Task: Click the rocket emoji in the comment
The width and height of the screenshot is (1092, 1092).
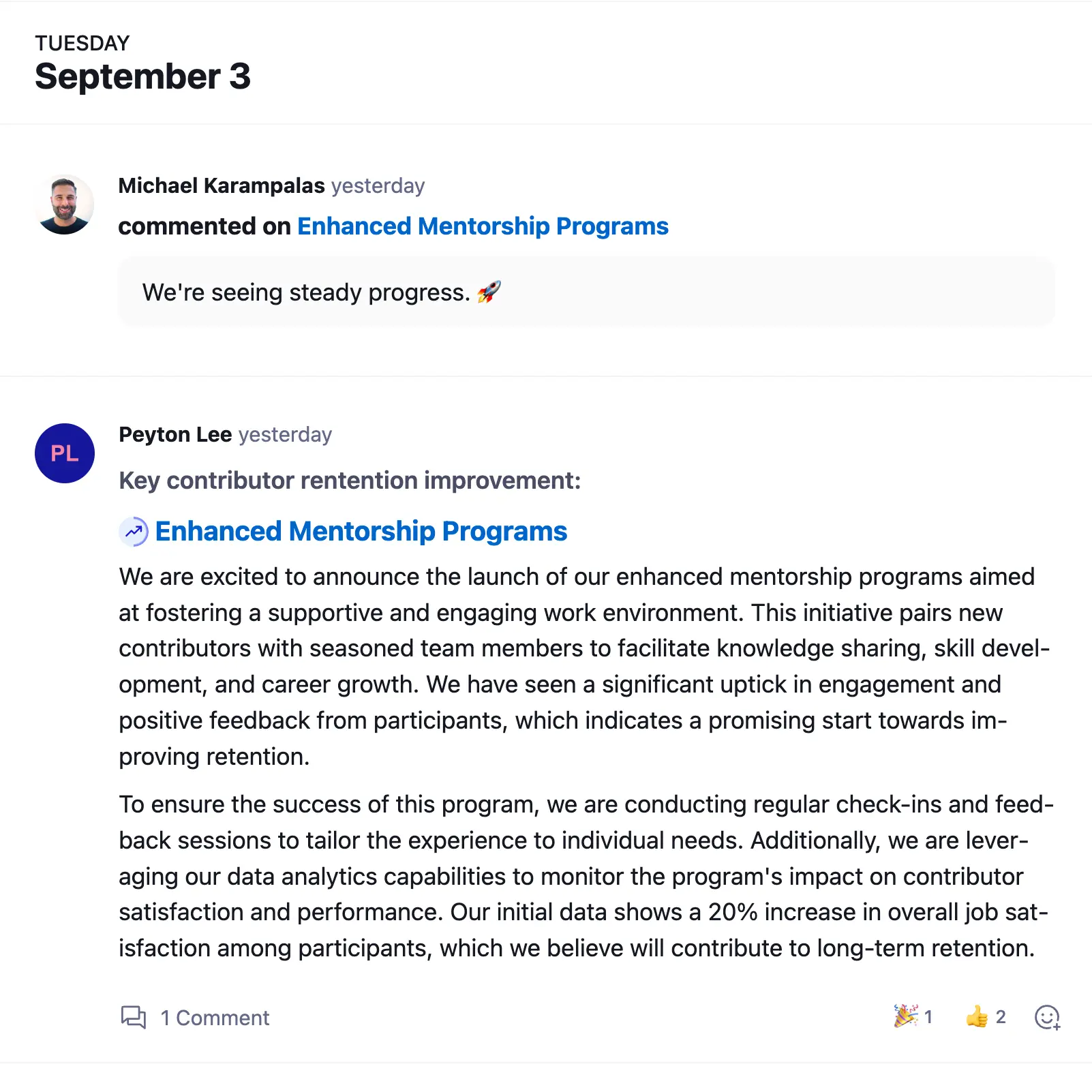Action: (489, 292)
